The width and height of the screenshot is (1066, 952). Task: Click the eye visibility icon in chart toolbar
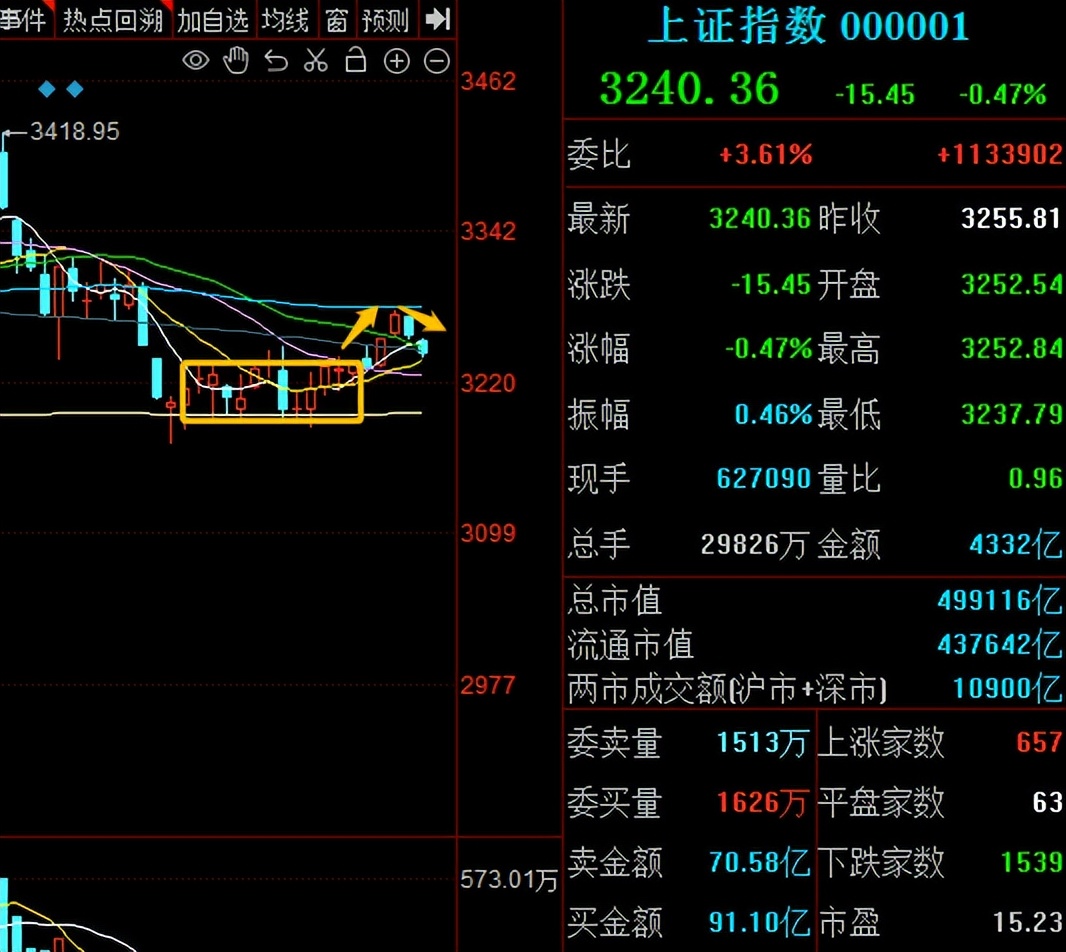(x=196, y=61)
